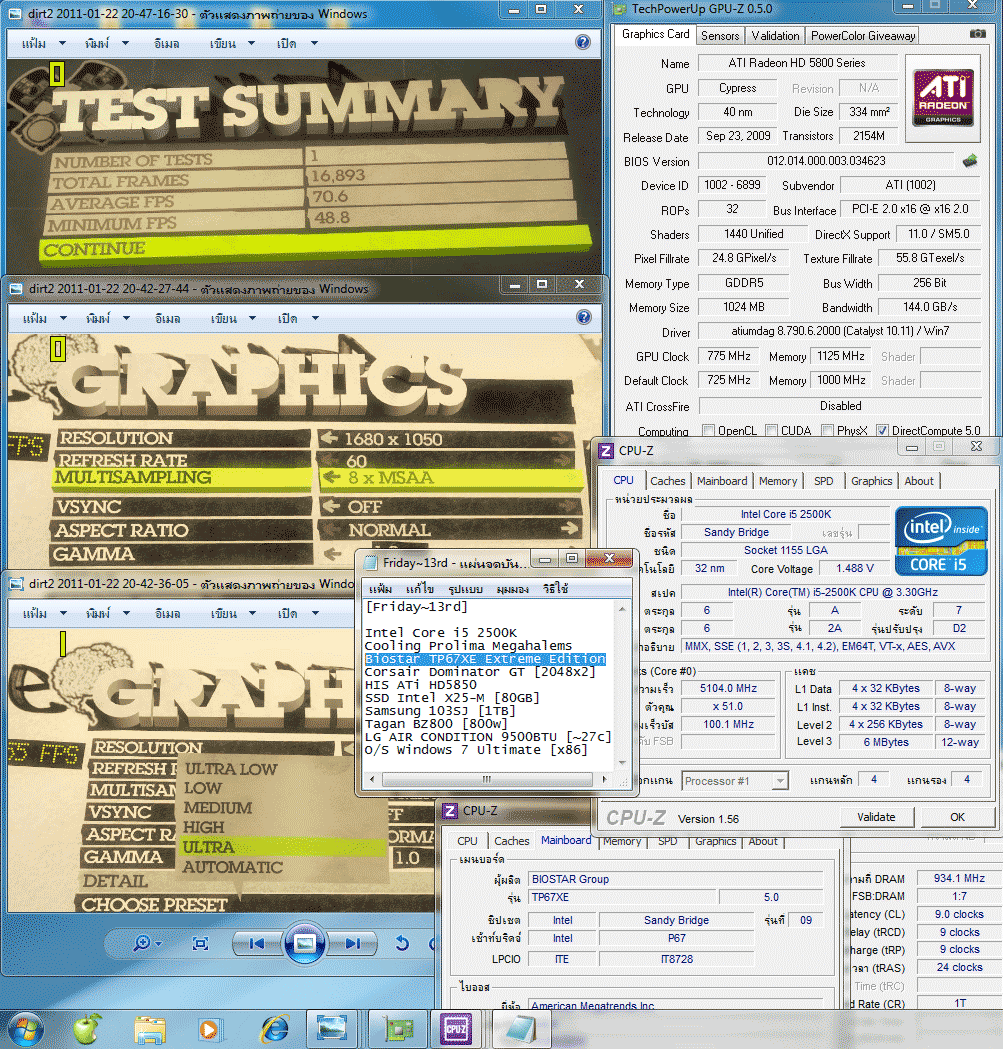Viewport: 1003px width, 1049px height.
Task: Go to next picture in photo viewer
Action: (353, 943)
